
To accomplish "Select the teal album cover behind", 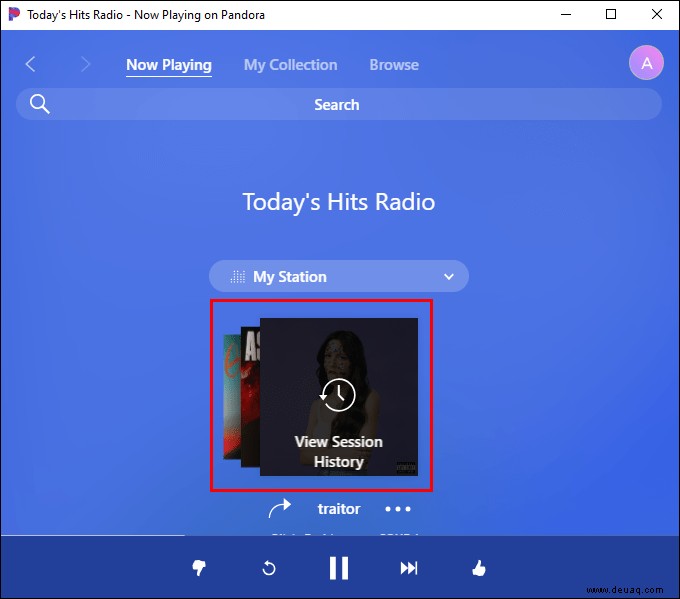I will point(232,397).
